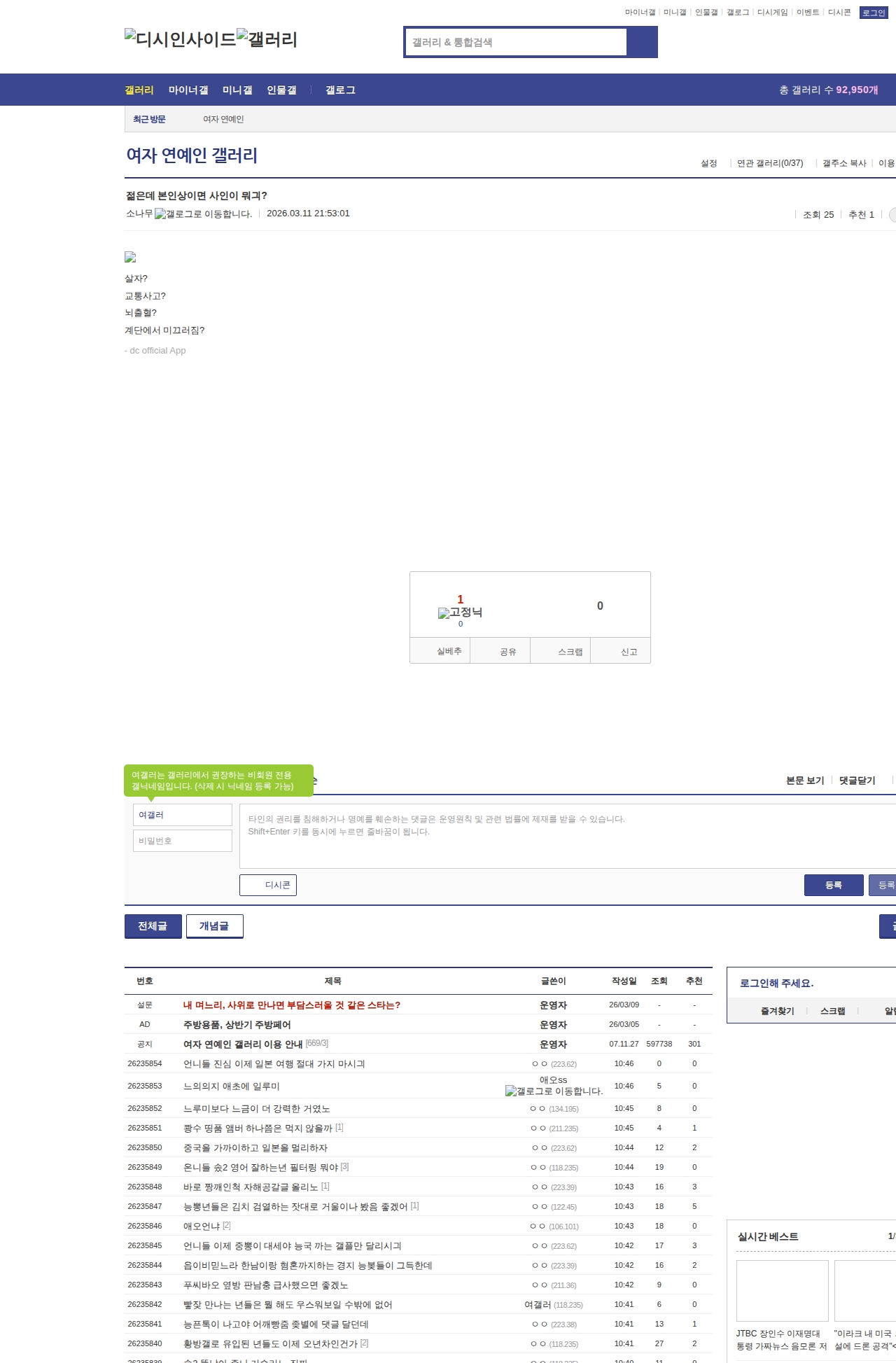Focus the 갤러리 & 통합검색 search field

517,42
